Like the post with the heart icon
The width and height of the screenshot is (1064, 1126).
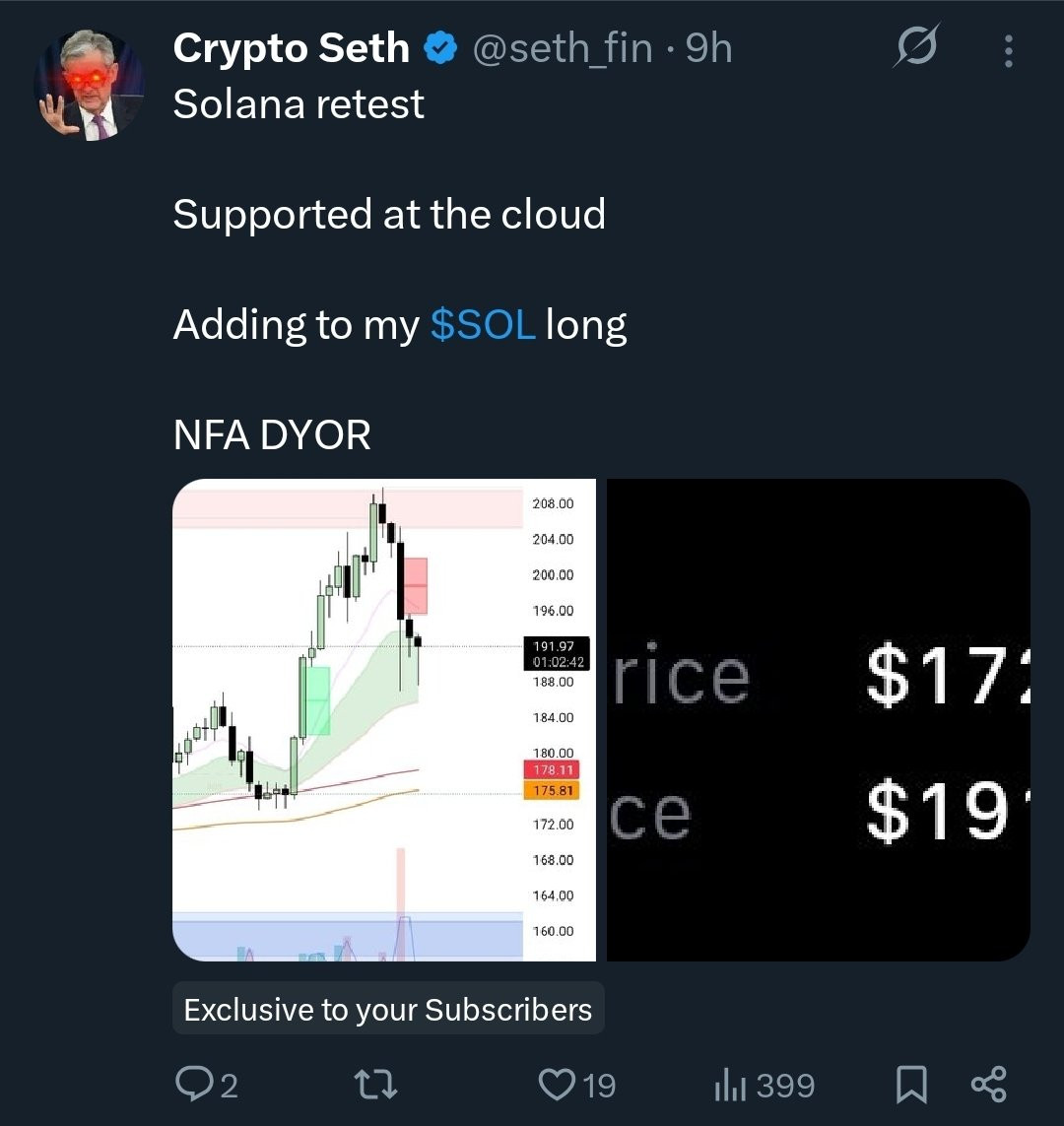(x=557, y=1085)
